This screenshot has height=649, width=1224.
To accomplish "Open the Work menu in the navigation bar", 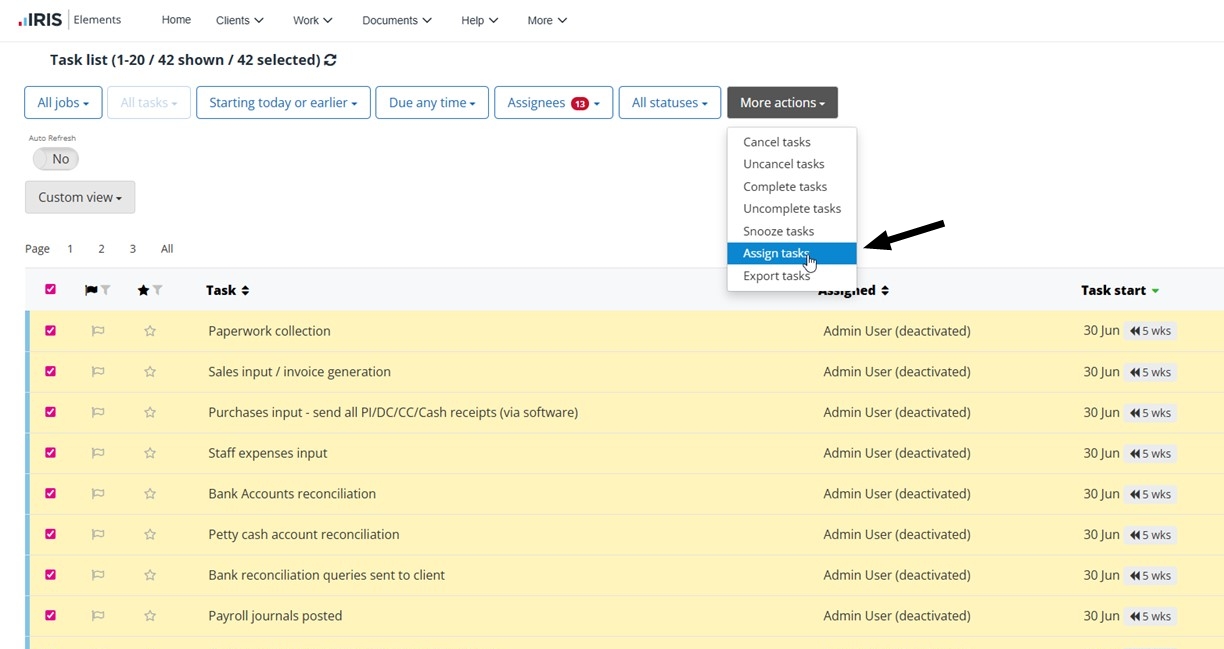I will coord(312,19).
